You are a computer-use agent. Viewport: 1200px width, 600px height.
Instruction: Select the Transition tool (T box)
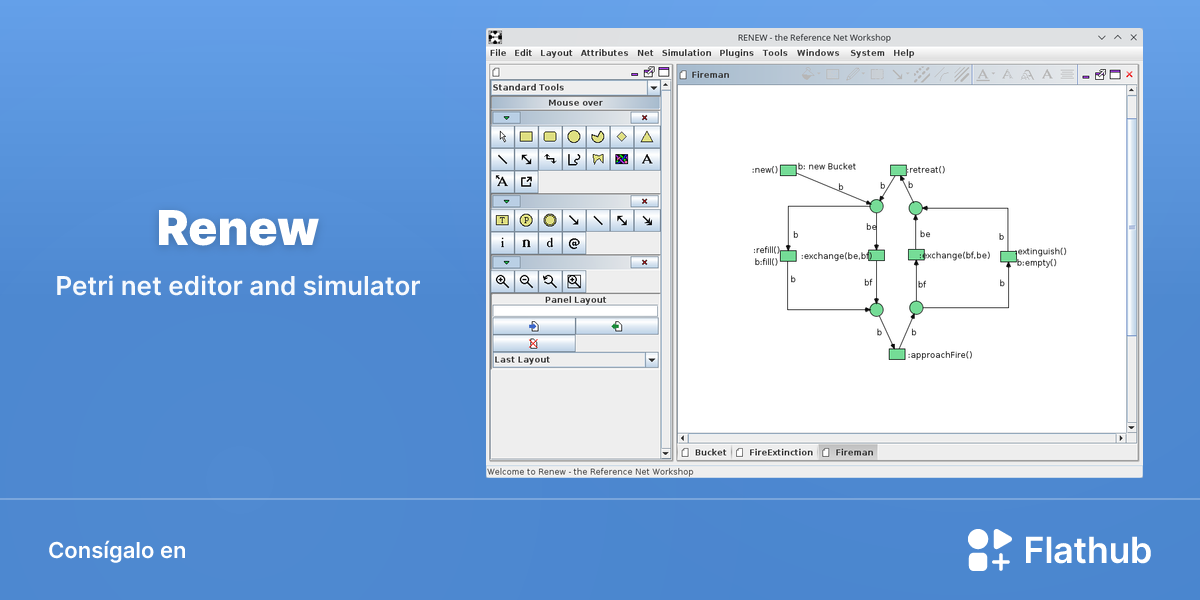[x=502, y=220]
